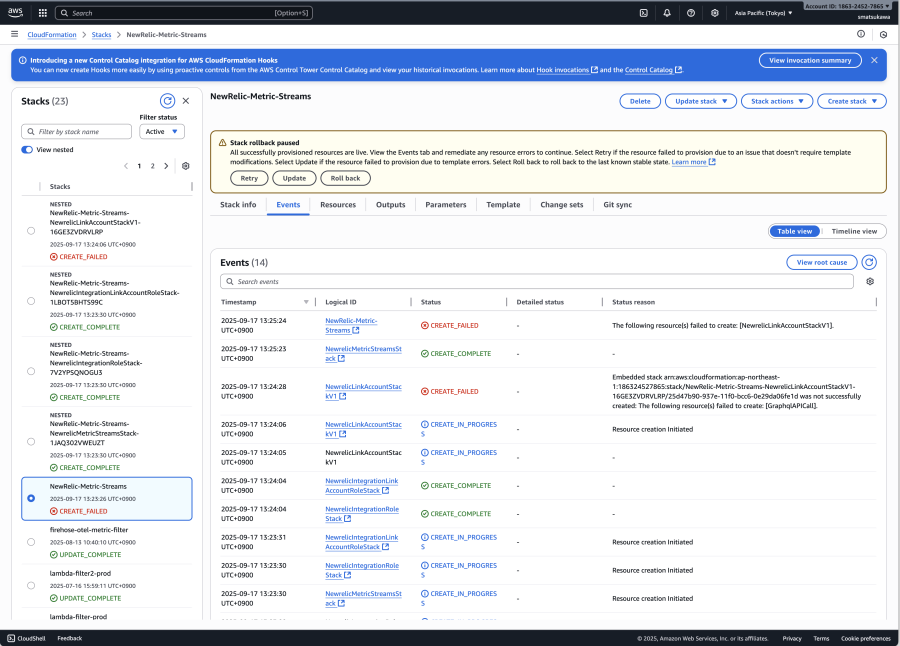Image resolution: width=900 pixels, height=646 pixels.
Task: Retry the paused stack rollback
Action: (249, 178)
